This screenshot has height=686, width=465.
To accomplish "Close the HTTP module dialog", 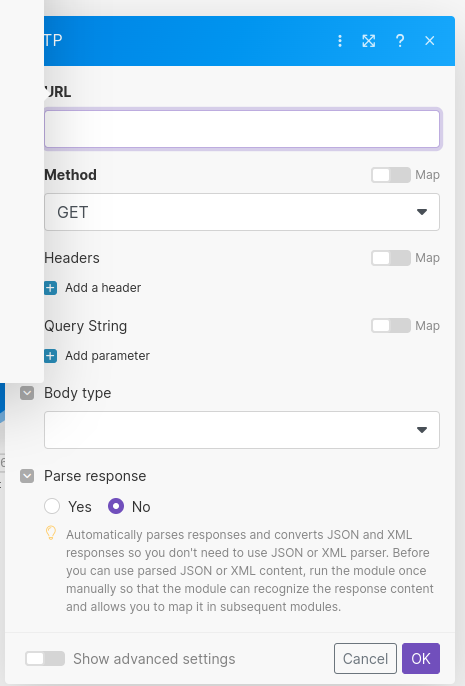I will coord(430,41).
